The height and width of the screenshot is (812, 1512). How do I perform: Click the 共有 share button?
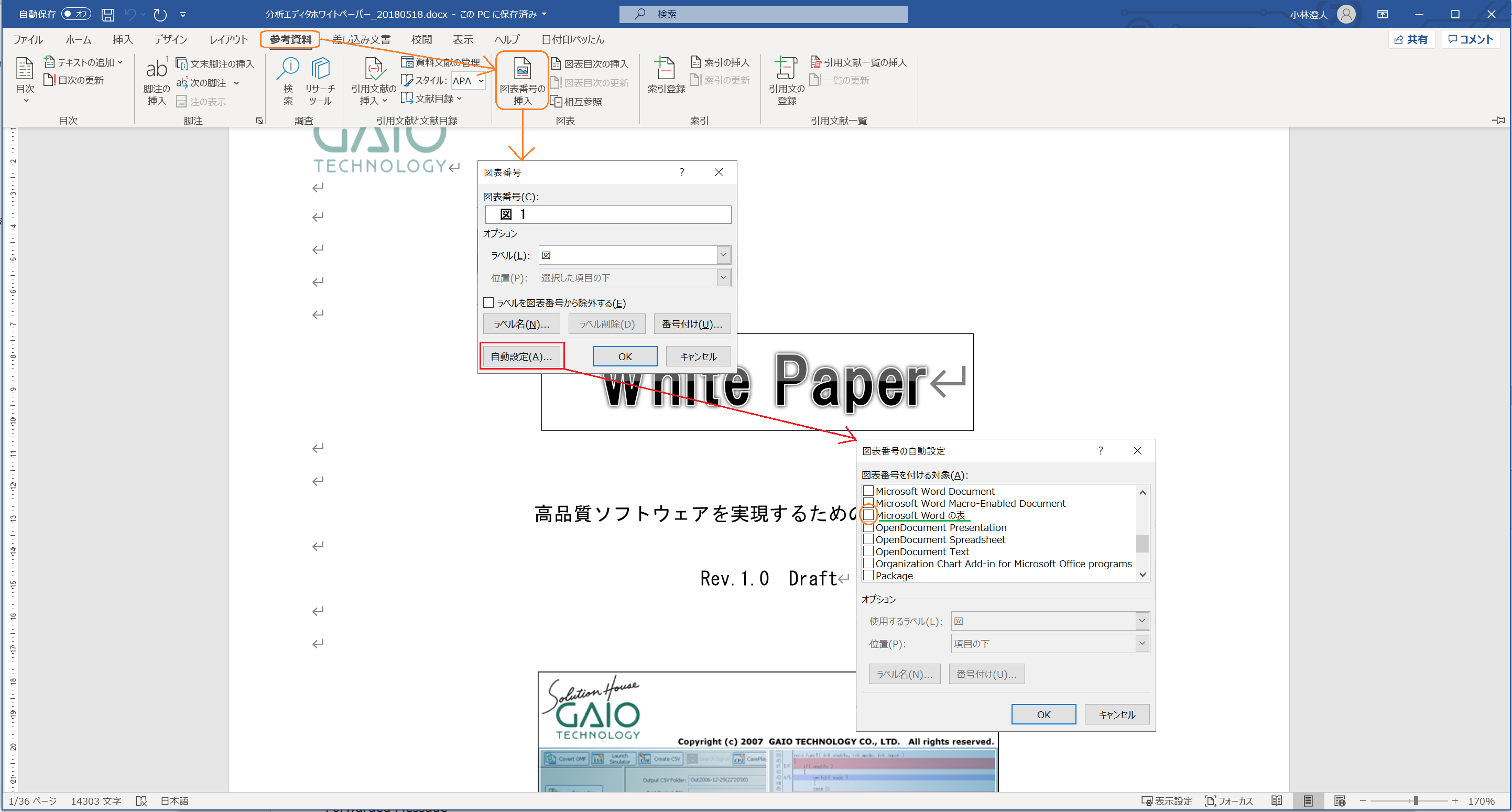coord(1410,39)
